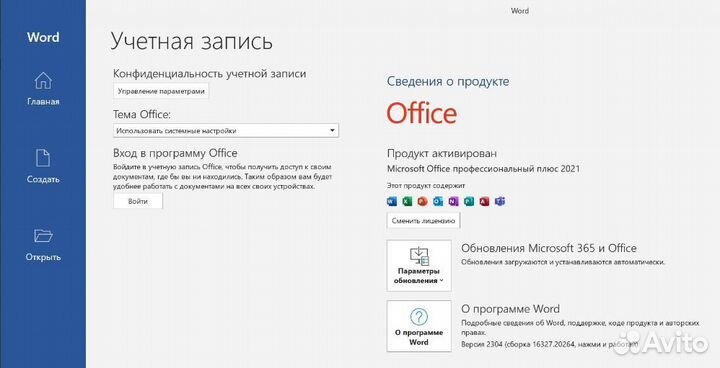Click the Word app icon under product contents
Image resolution: width=720 pixels, height=368 pixels.
(x=392, y=201)
